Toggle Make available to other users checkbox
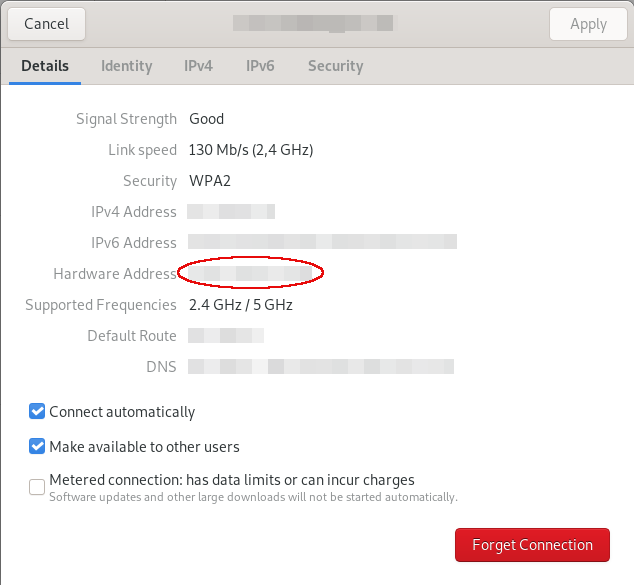The image size is (634, 585). [37, 446]
